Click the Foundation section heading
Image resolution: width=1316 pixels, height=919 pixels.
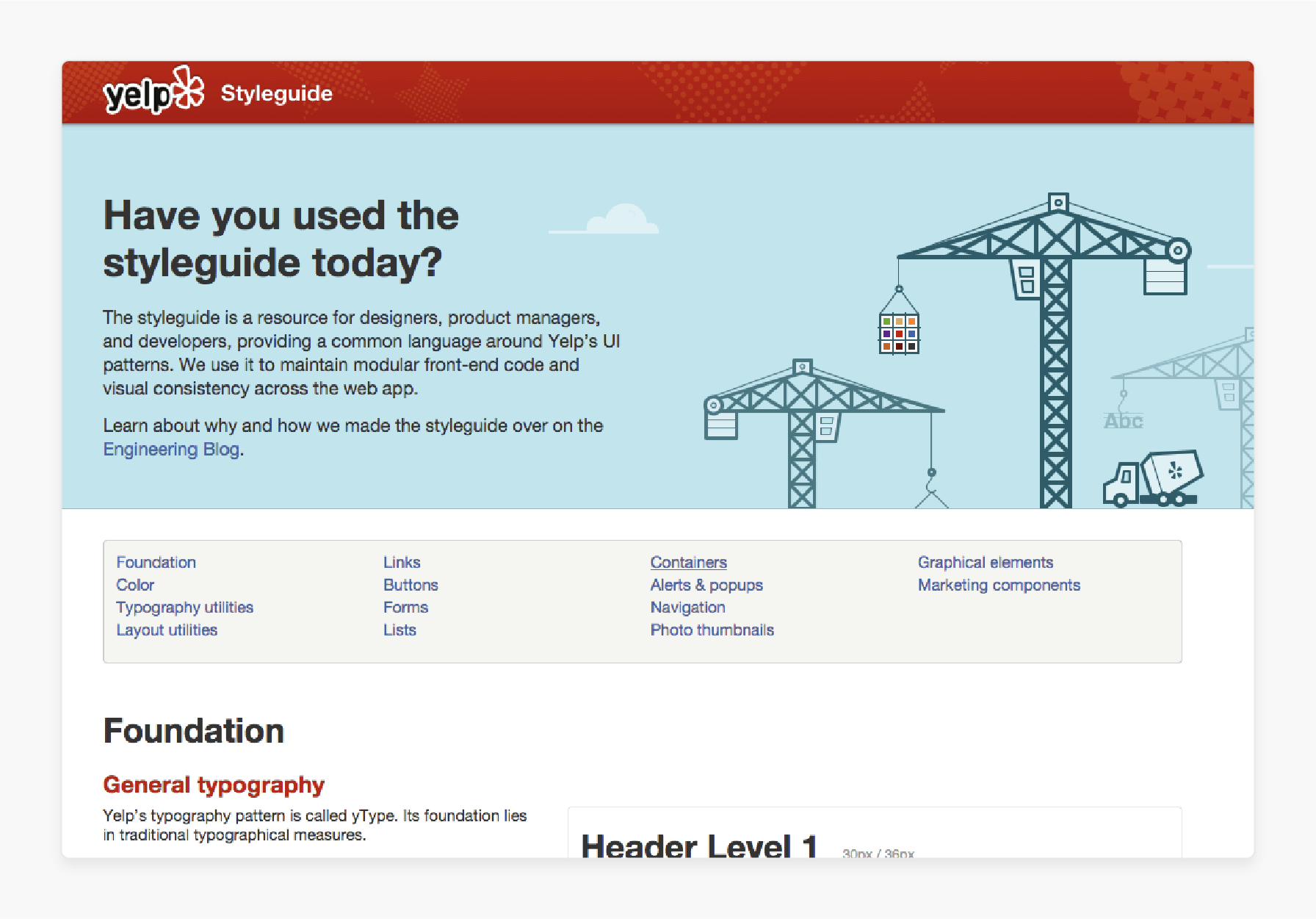[x=194, y=731]
